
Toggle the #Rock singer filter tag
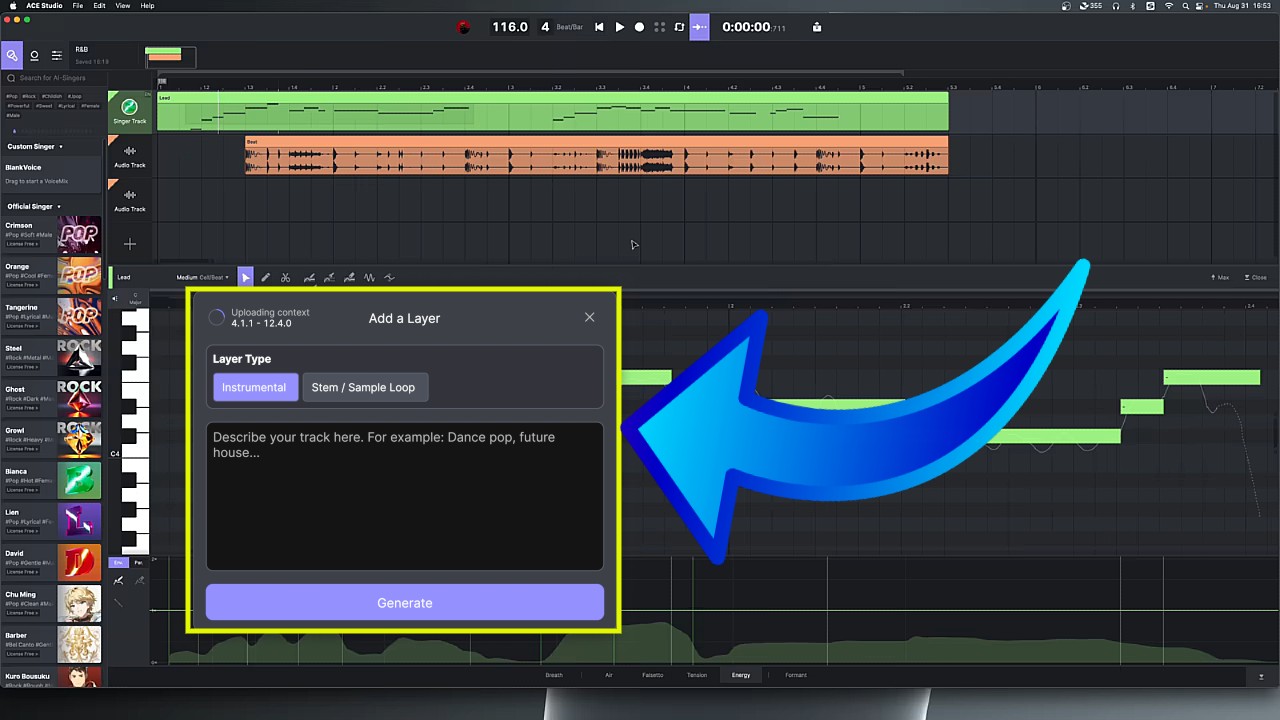pos(29,96)
